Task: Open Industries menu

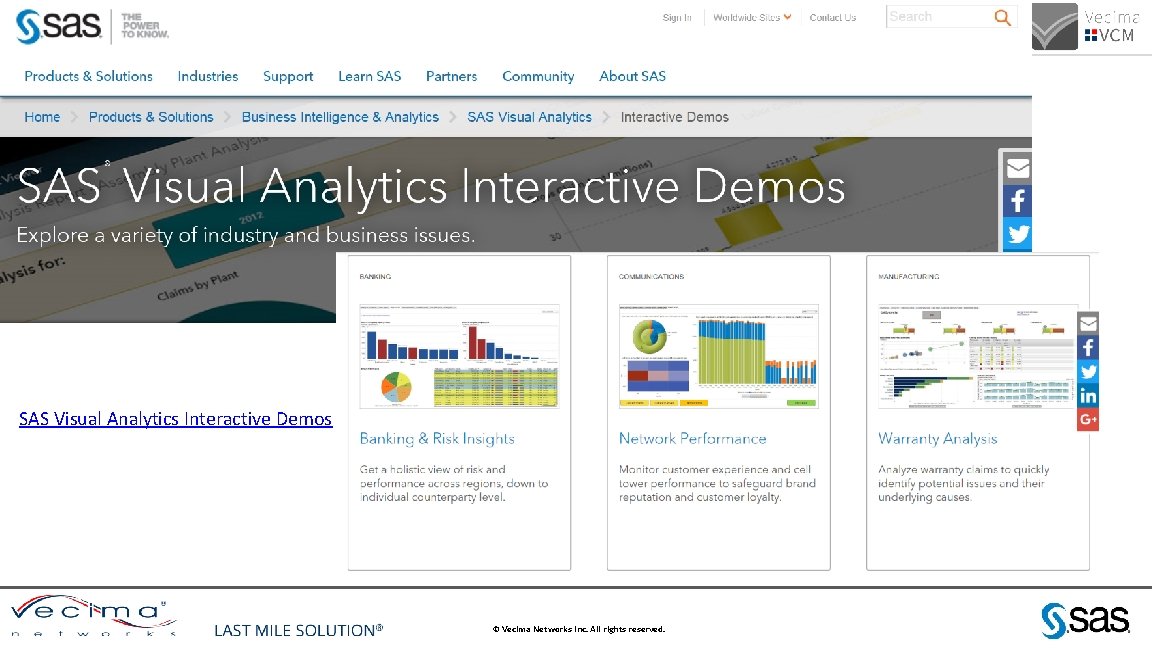Action: (x=208, y=76)
